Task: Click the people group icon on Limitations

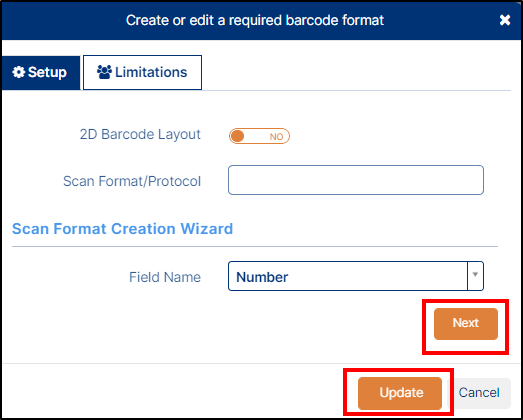Action: click(x=104, y=72)
